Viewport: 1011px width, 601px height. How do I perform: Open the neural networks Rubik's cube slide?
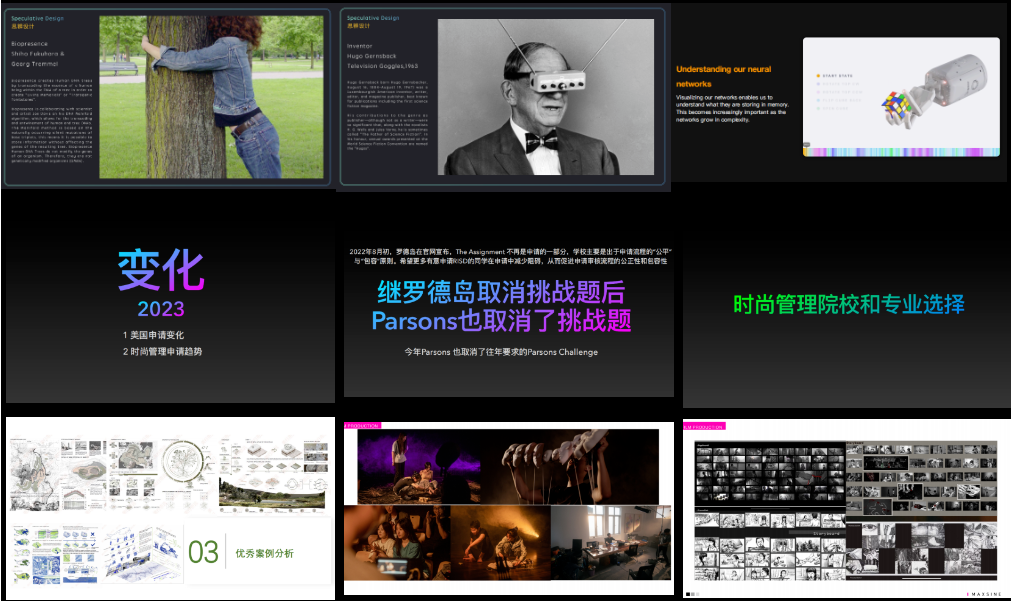point(838,94)
